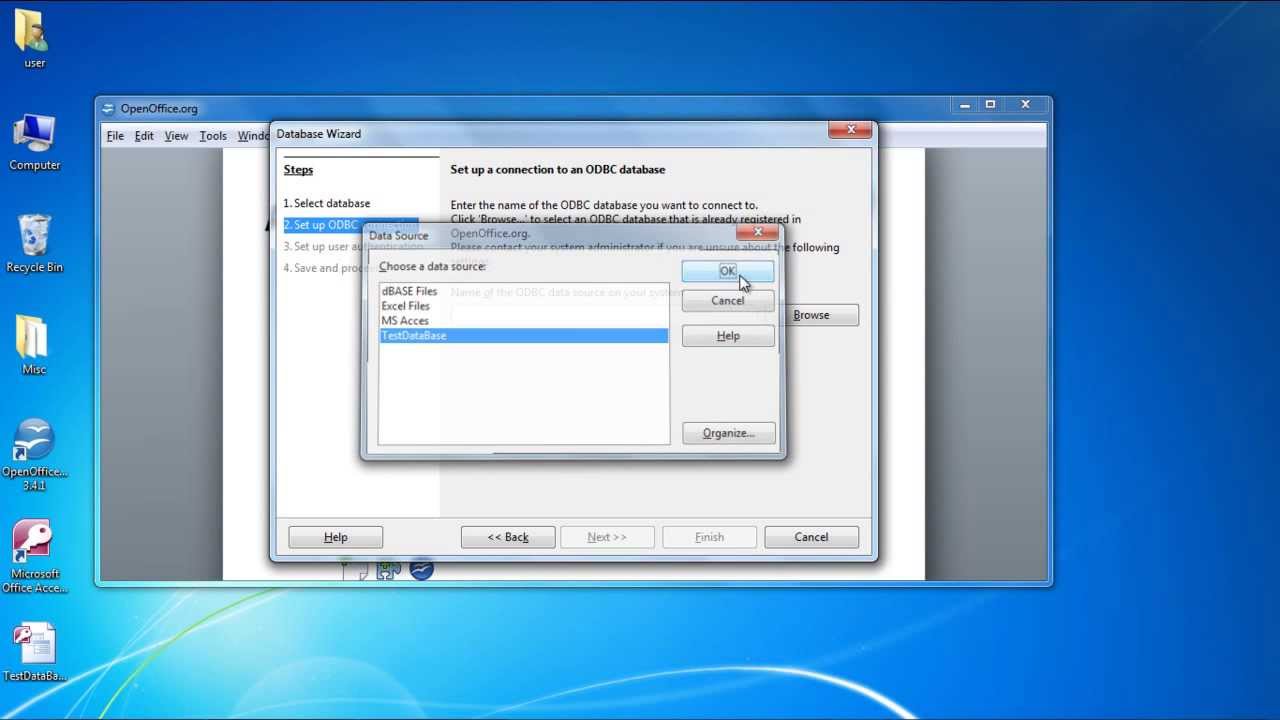Screen dimensions: 1280x720
Task: Click Help at bottom of Database Wizard
Action: 336,537
